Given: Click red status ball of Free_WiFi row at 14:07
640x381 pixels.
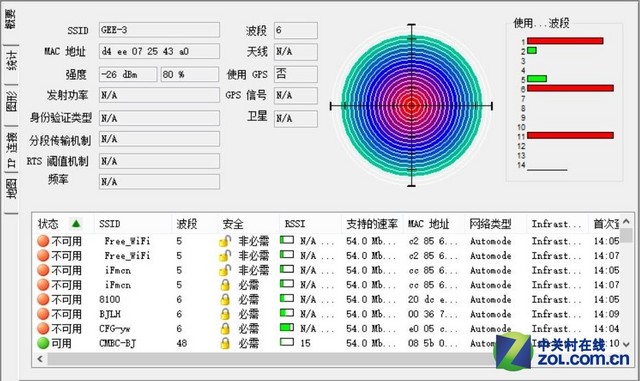Looking at the screenshot, I should pos(43,256).
